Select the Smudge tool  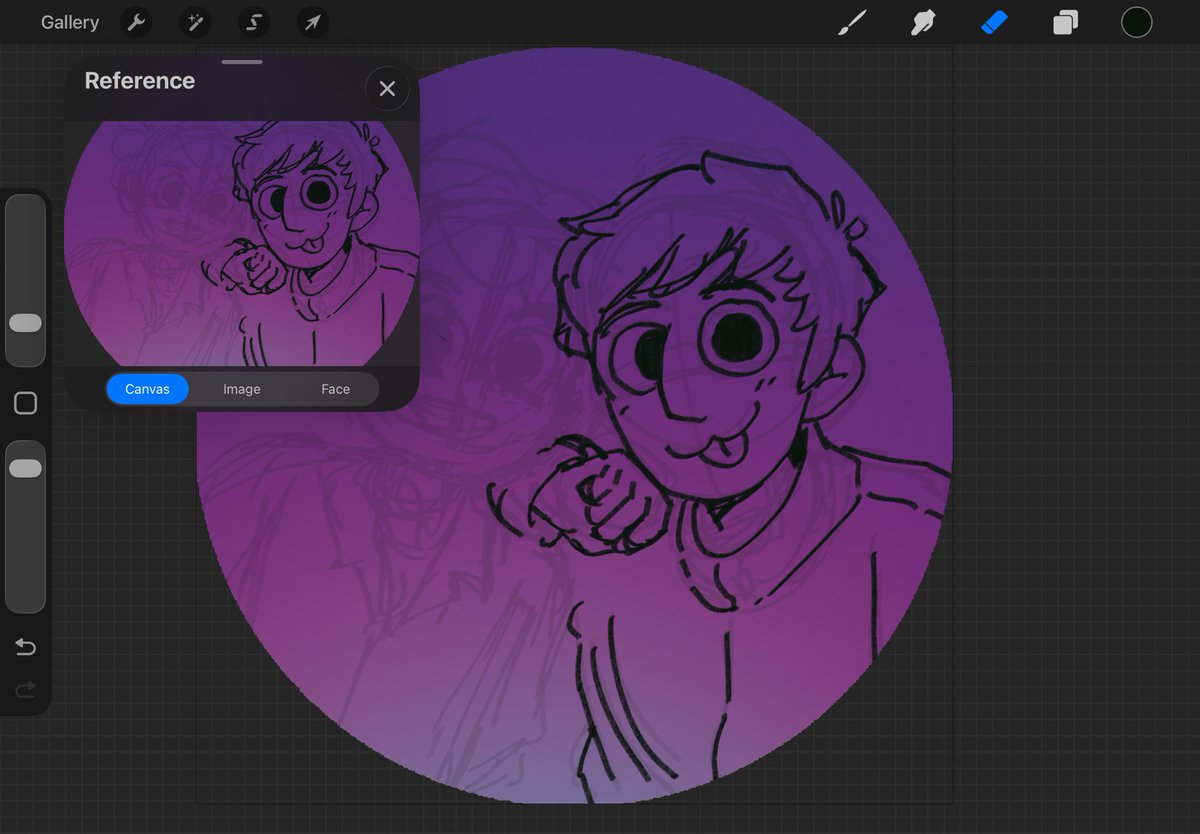click(x=922, y=22)
